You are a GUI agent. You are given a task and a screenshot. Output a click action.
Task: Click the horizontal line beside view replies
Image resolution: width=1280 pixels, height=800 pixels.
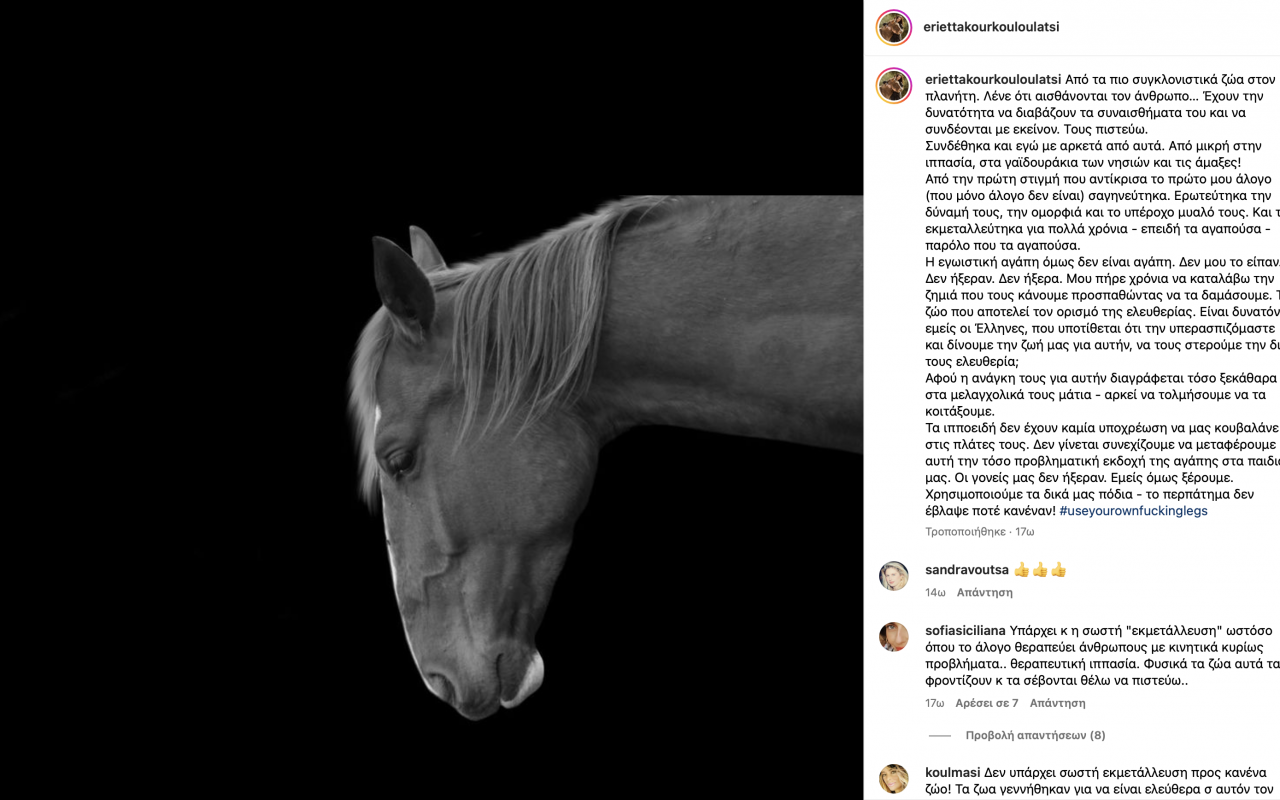pos(940,735)
